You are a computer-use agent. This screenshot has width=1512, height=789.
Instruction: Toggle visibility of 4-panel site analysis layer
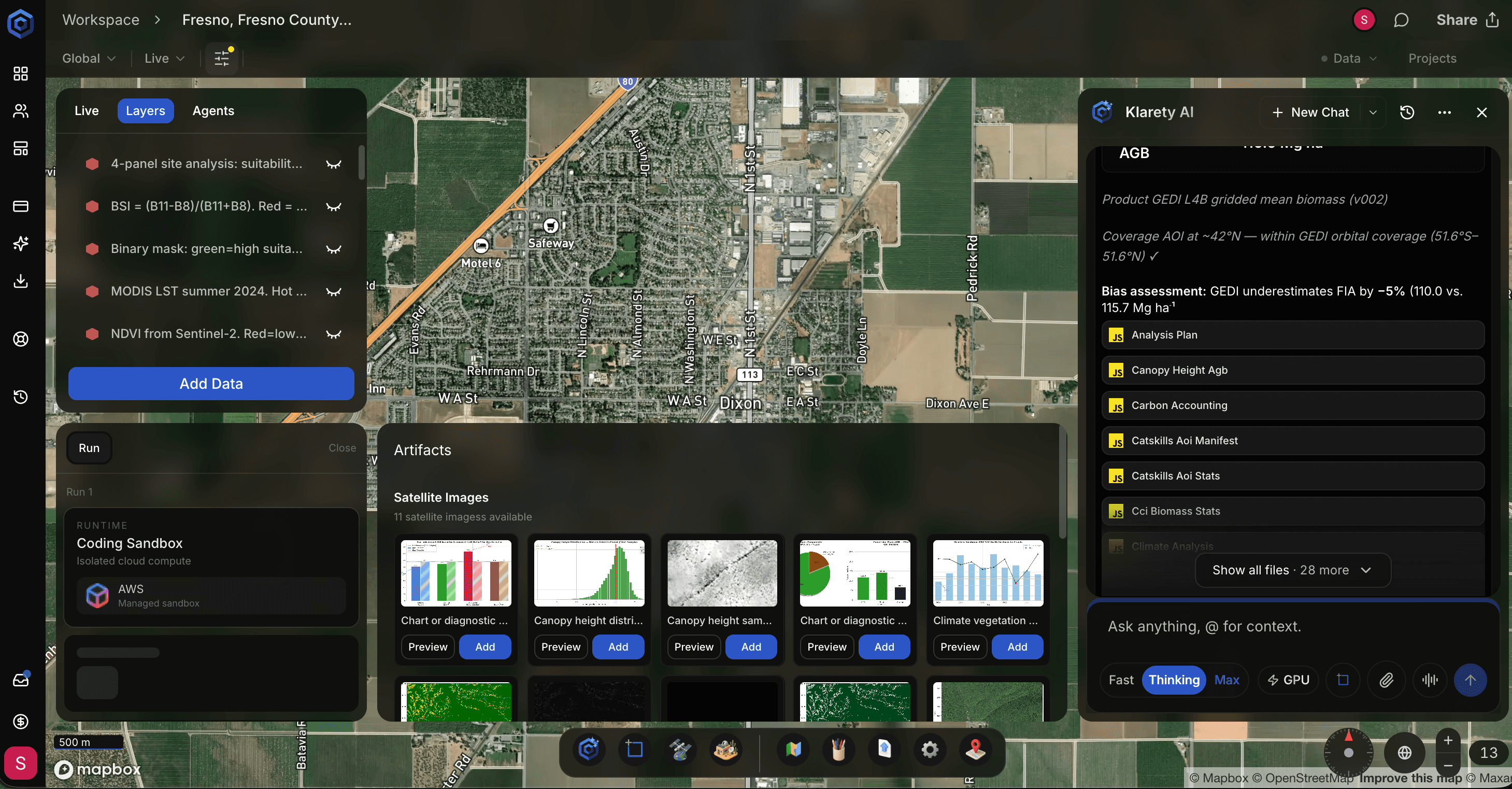tap(333, 164)
